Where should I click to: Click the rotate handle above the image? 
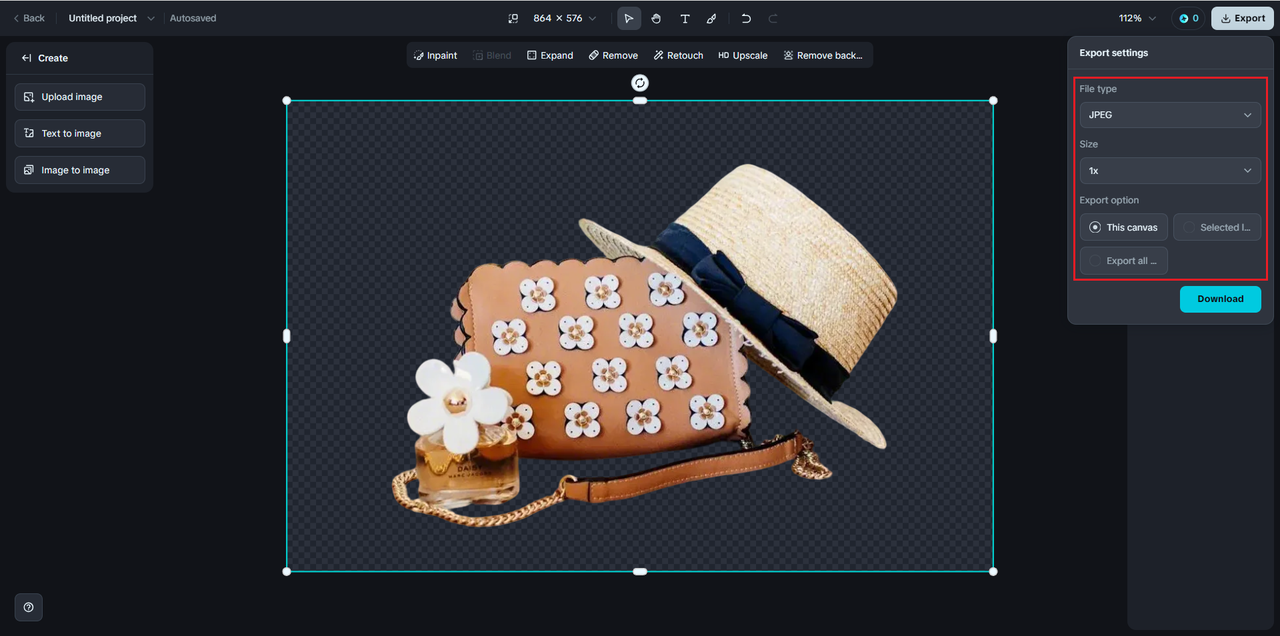coord(640,83)
